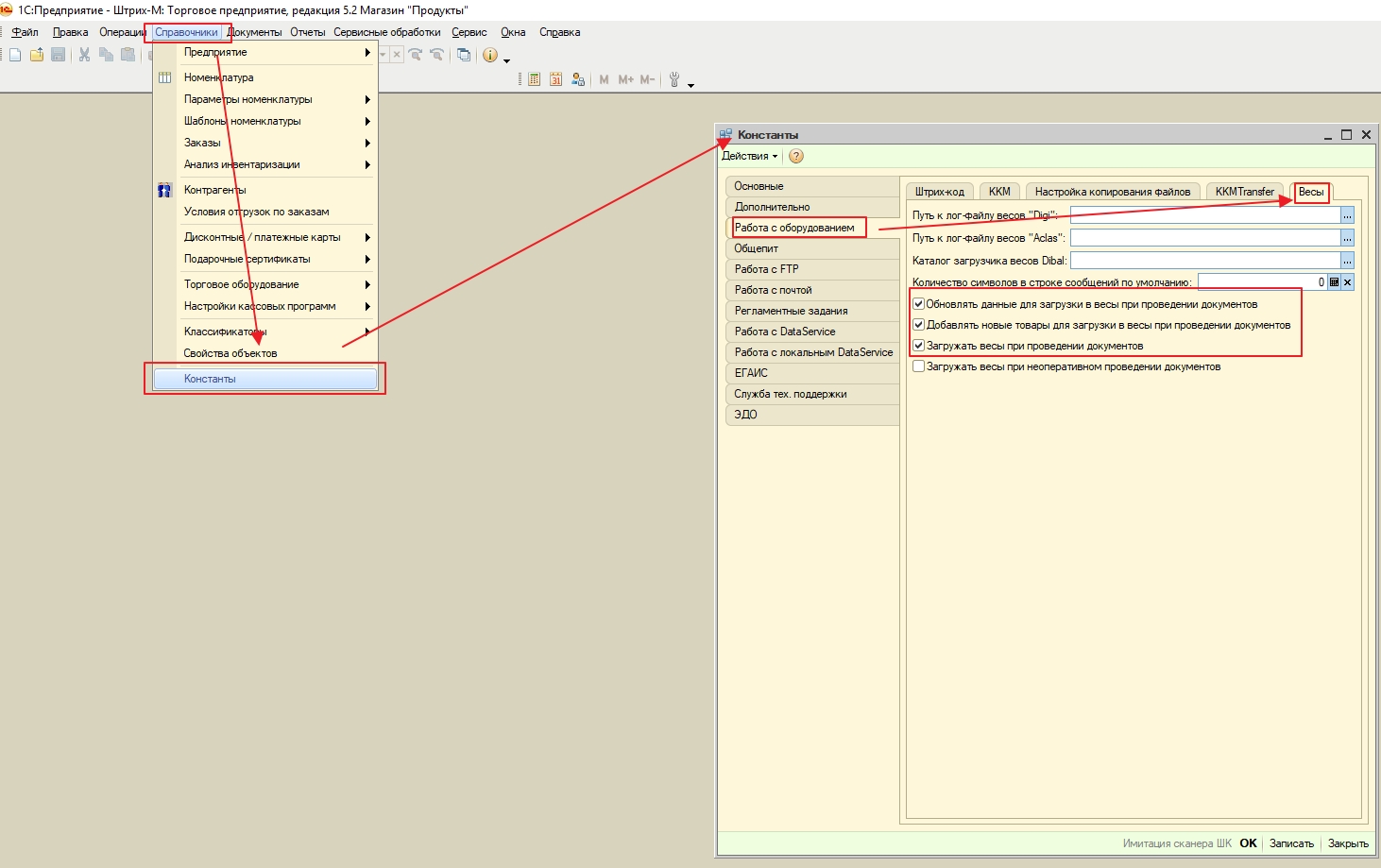
Task: Click the Aclas log file path field
Action: 1204,238
